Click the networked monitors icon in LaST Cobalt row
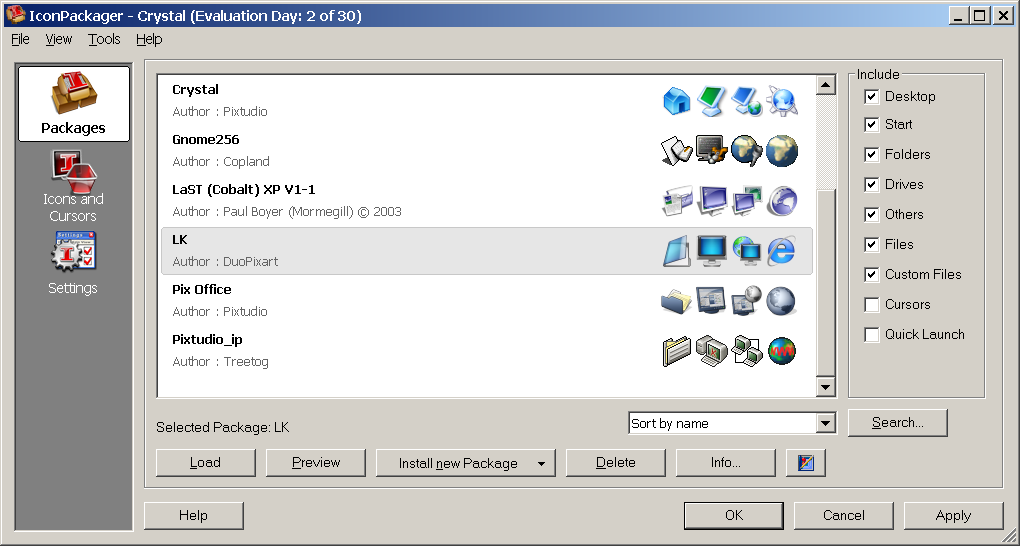 746,200
